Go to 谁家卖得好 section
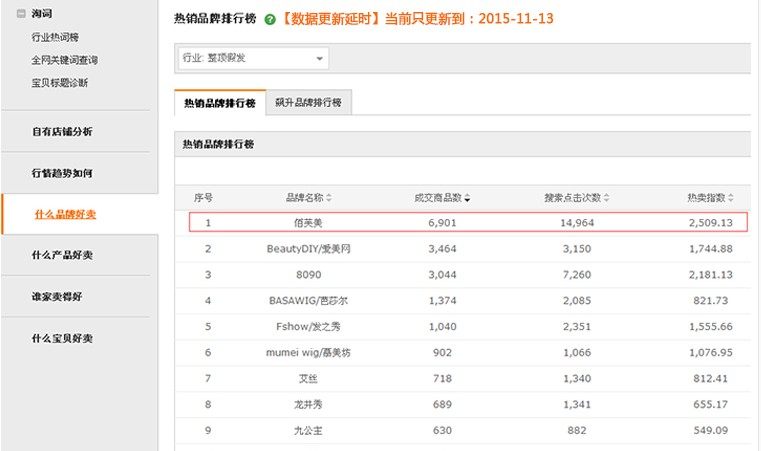 pyautogui.click(x=57, y=296)
